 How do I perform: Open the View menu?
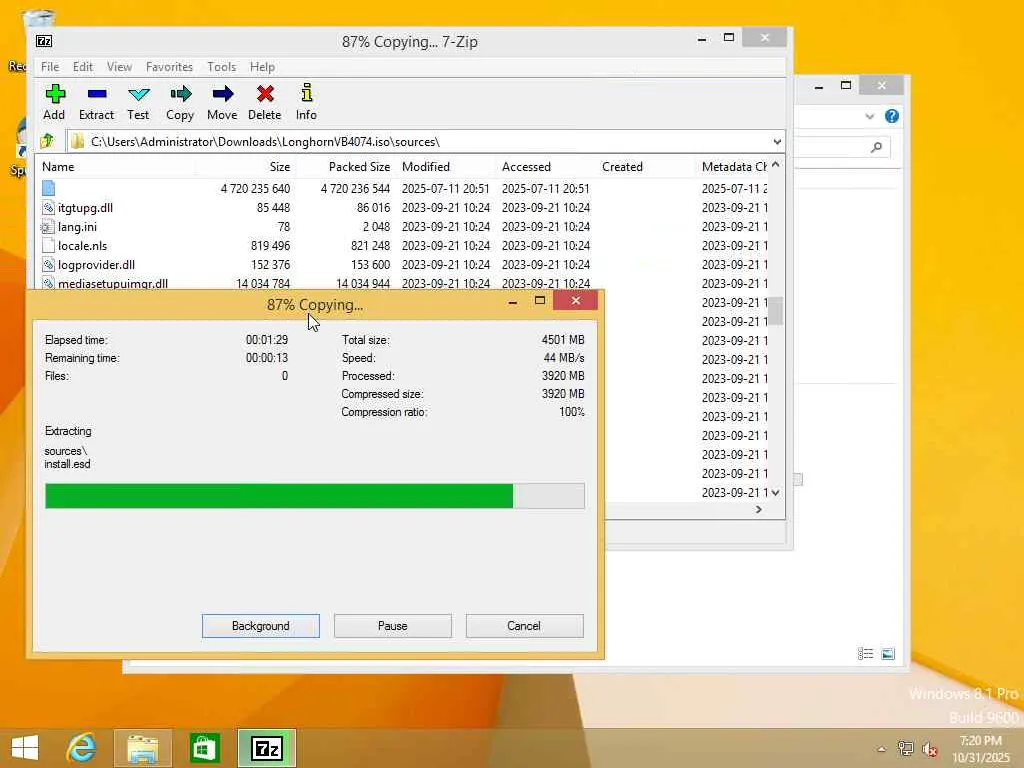[120, 67]
